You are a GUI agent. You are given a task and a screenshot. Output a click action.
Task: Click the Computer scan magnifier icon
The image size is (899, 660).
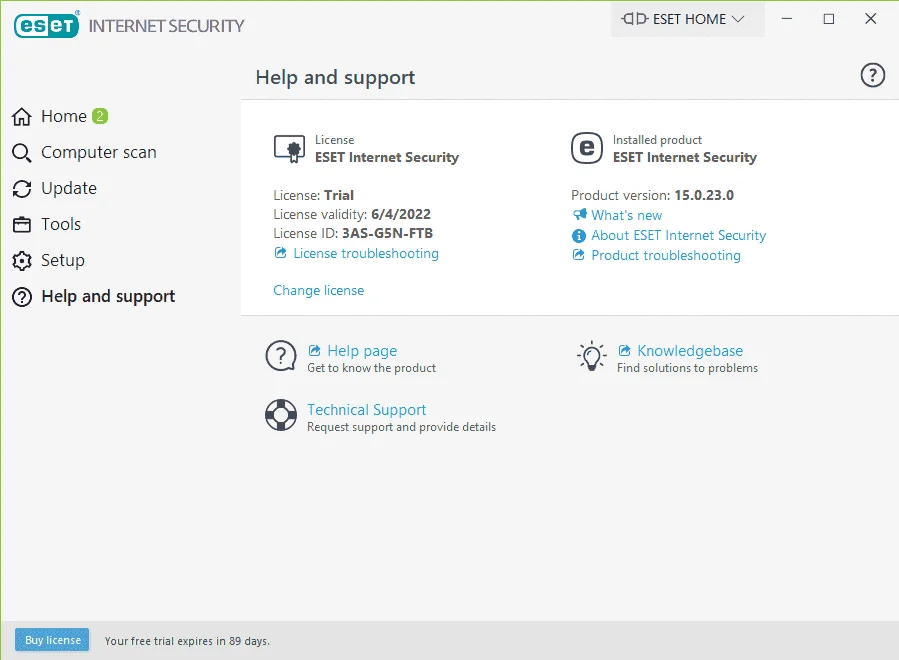pos(22,153)
